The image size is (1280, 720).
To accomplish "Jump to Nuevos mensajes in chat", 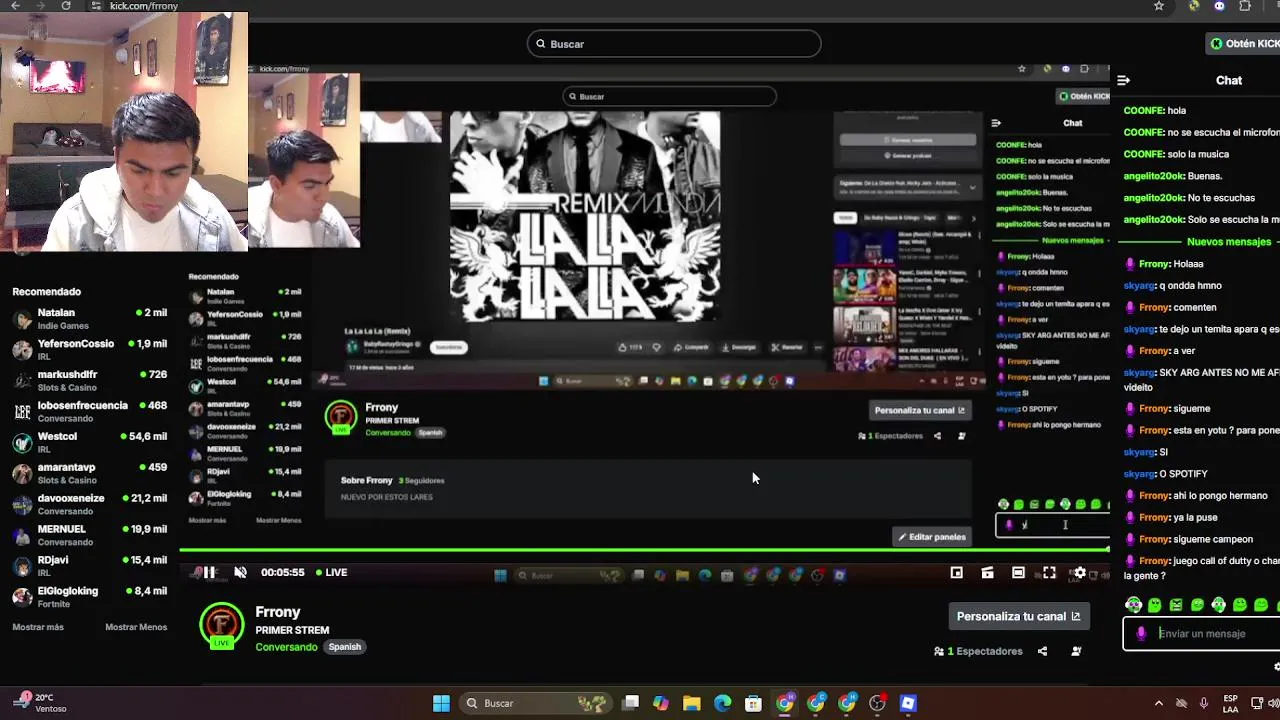I will click(x=1229, y=242).
